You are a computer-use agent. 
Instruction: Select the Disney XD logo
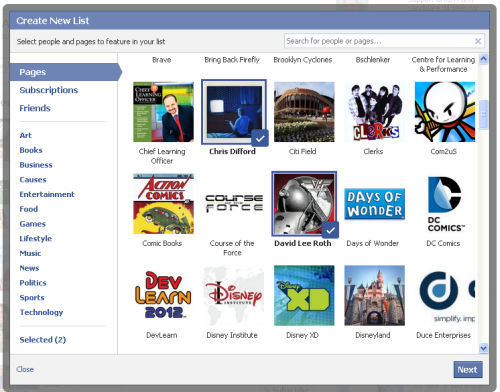[304, 295]
